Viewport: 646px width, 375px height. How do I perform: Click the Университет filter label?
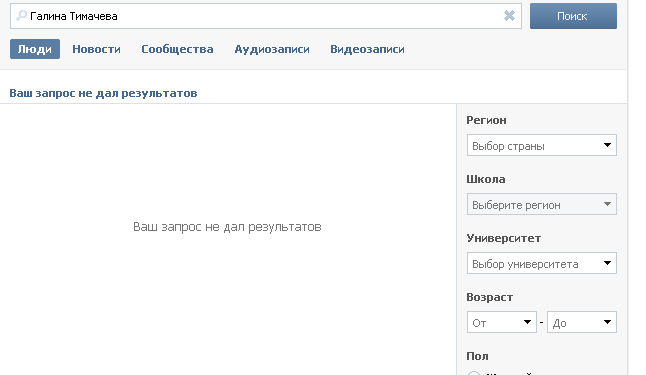[503, 238]
